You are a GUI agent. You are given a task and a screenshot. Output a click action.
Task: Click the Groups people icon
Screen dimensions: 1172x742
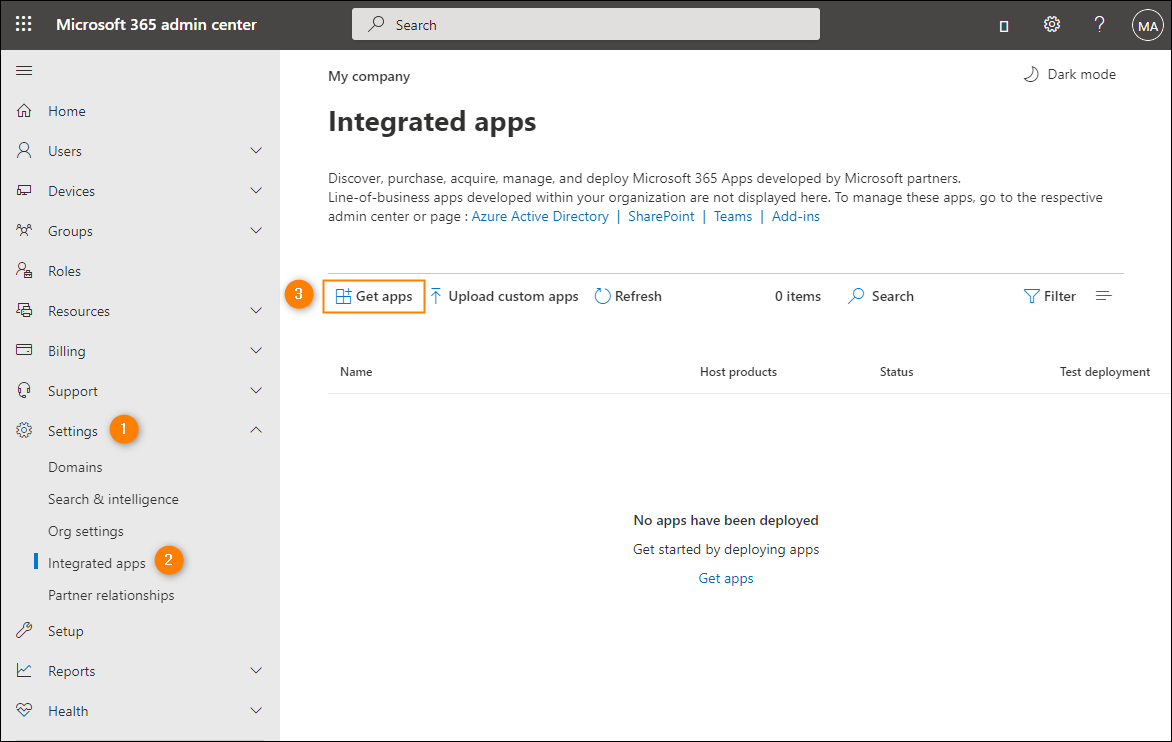tap(24, 230)
